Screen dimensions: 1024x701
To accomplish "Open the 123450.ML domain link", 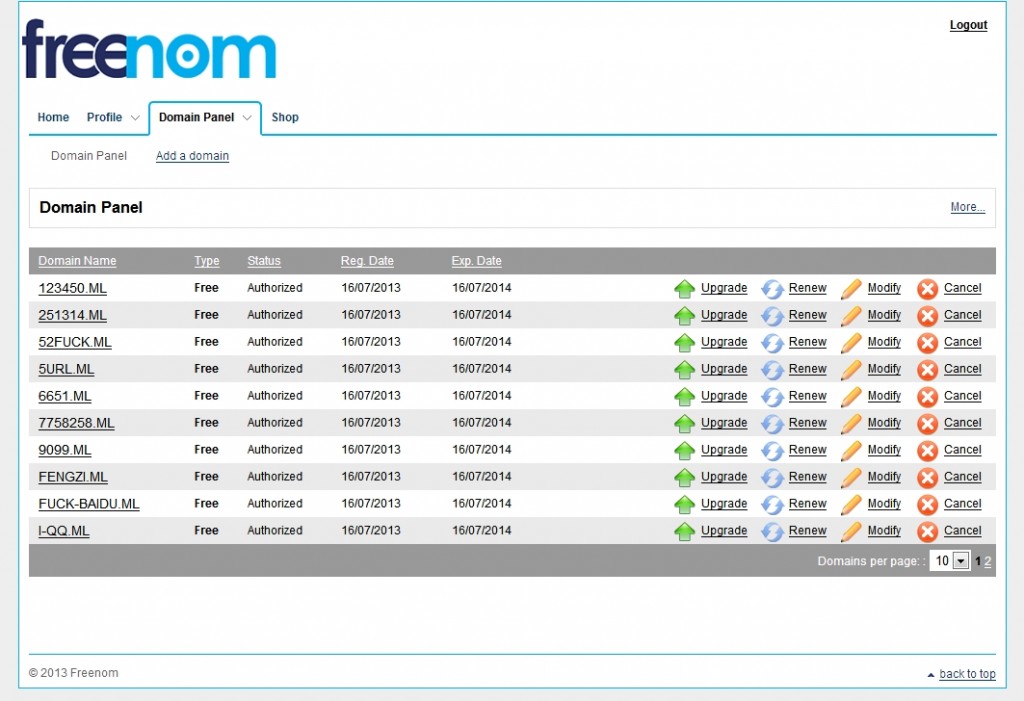I will pyautogui.click(x=72, y=288).
